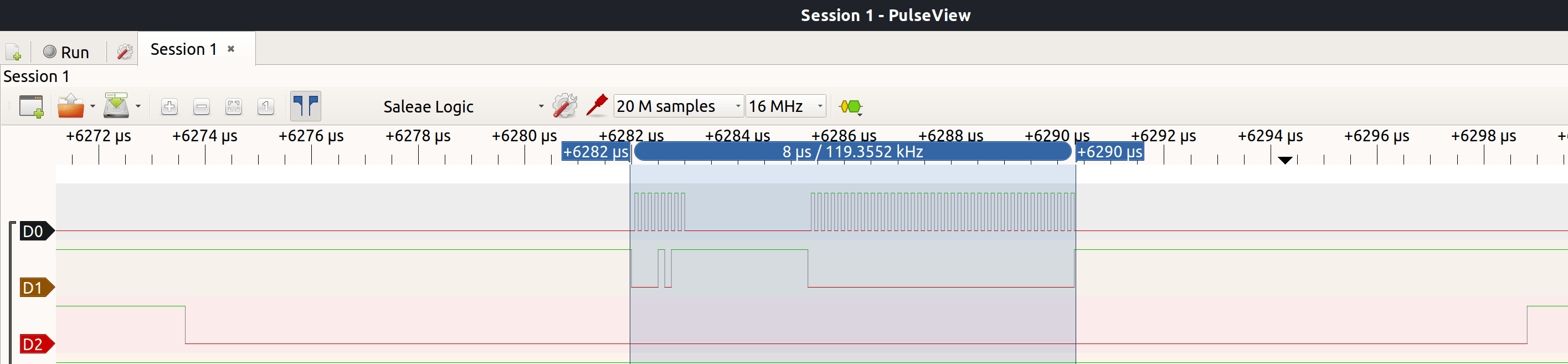The height and width of the screenshot is (364, 1568).
Task: Toggle the cursors display off
Action: pyautogui.click(x=306, y=105)
